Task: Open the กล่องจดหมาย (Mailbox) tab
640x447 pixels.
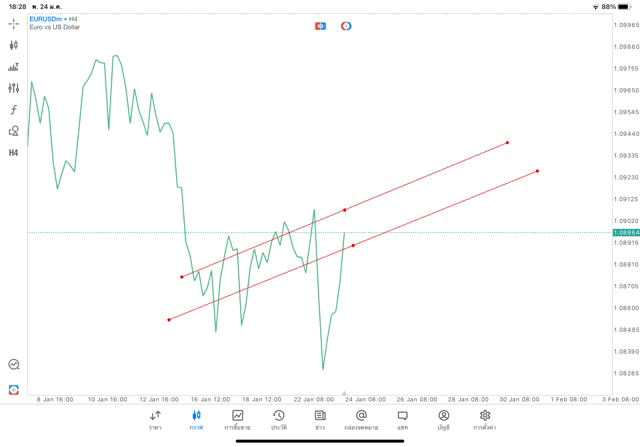Action: tap(361, 419)
